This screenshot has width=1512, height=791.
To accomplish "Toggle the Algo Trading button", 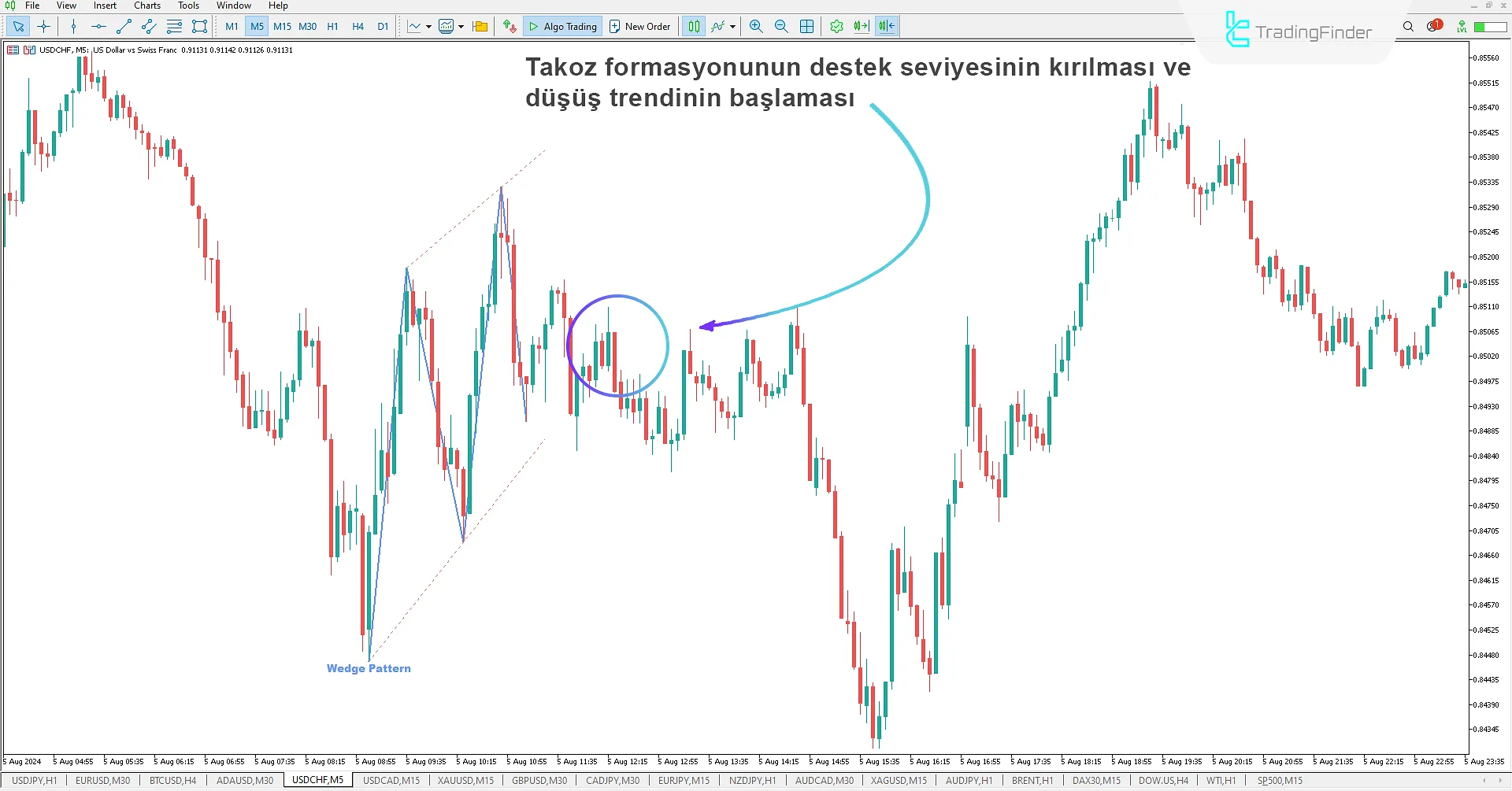I will pyautogui.click(x=562, y=26).
